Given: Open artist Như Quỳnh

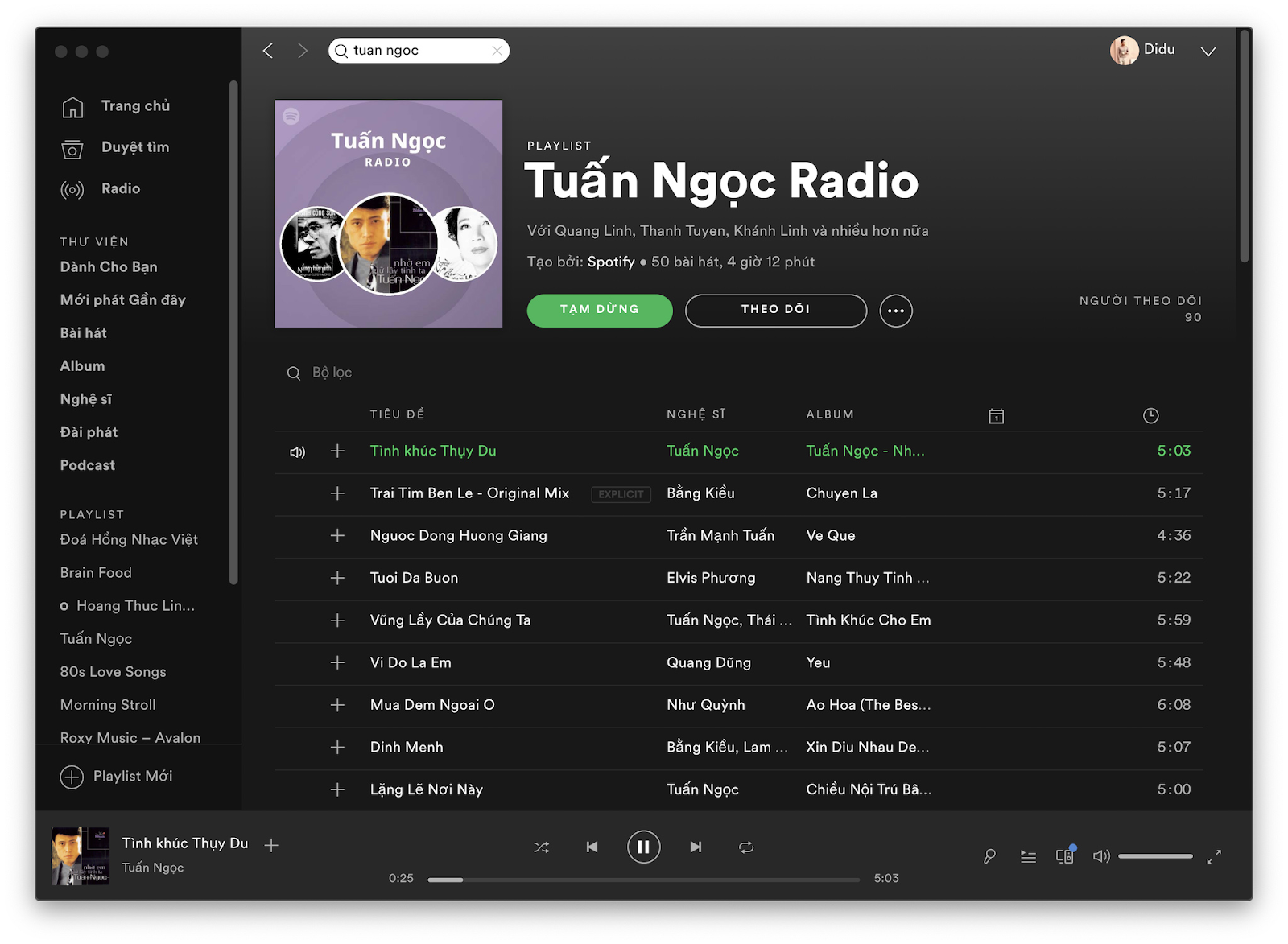Looking at the screenshot, I should pos(706,705).
